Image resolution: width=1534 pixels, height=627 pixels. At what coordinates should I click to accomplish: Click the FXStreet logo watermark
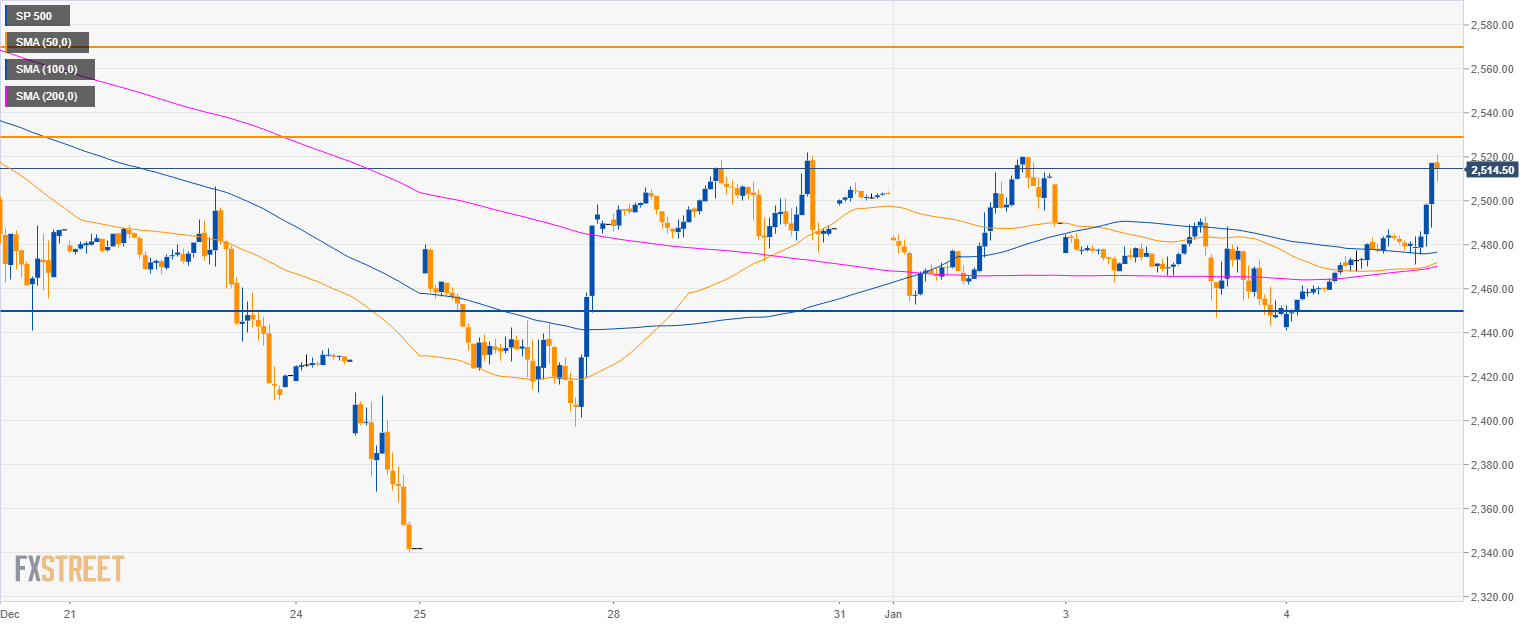click(x=69, y=569)
